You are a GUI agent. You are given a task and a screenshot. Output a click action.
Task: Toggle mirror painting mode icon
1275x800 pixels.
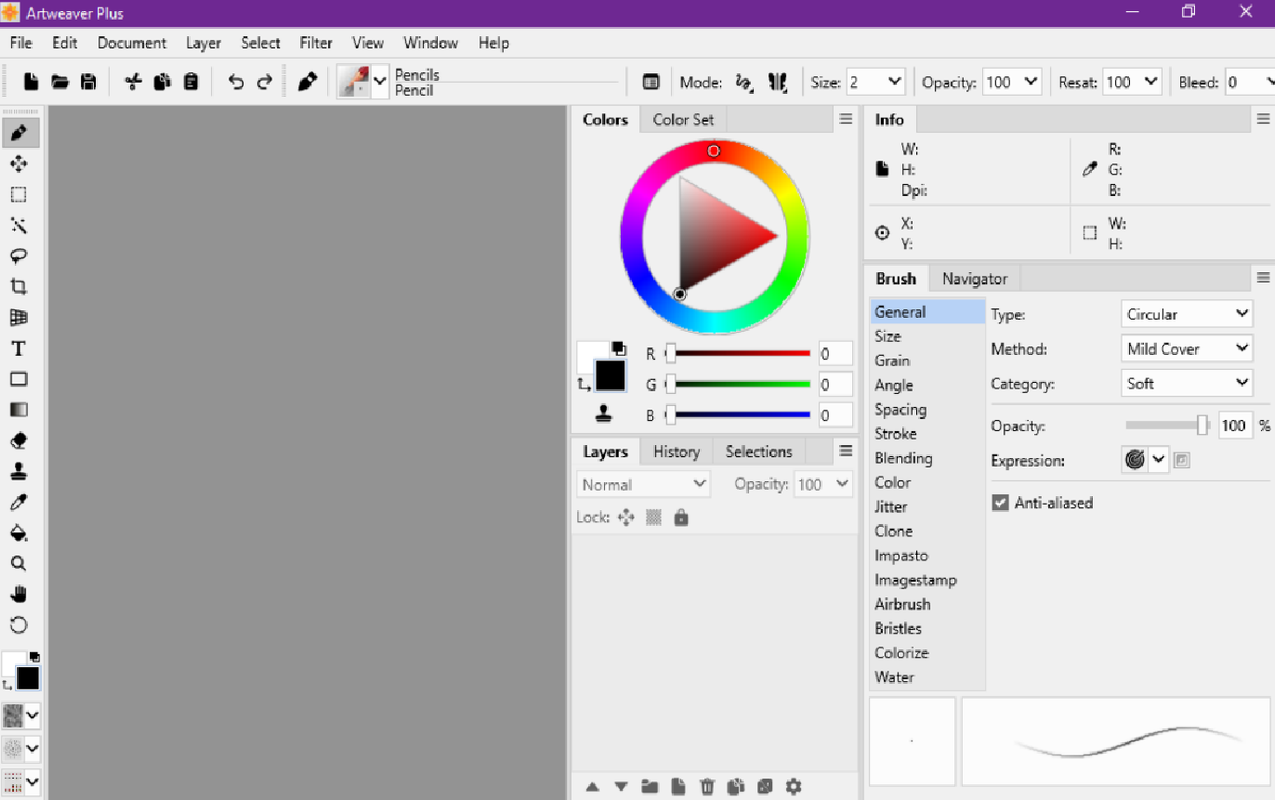(x=778, y=83)
